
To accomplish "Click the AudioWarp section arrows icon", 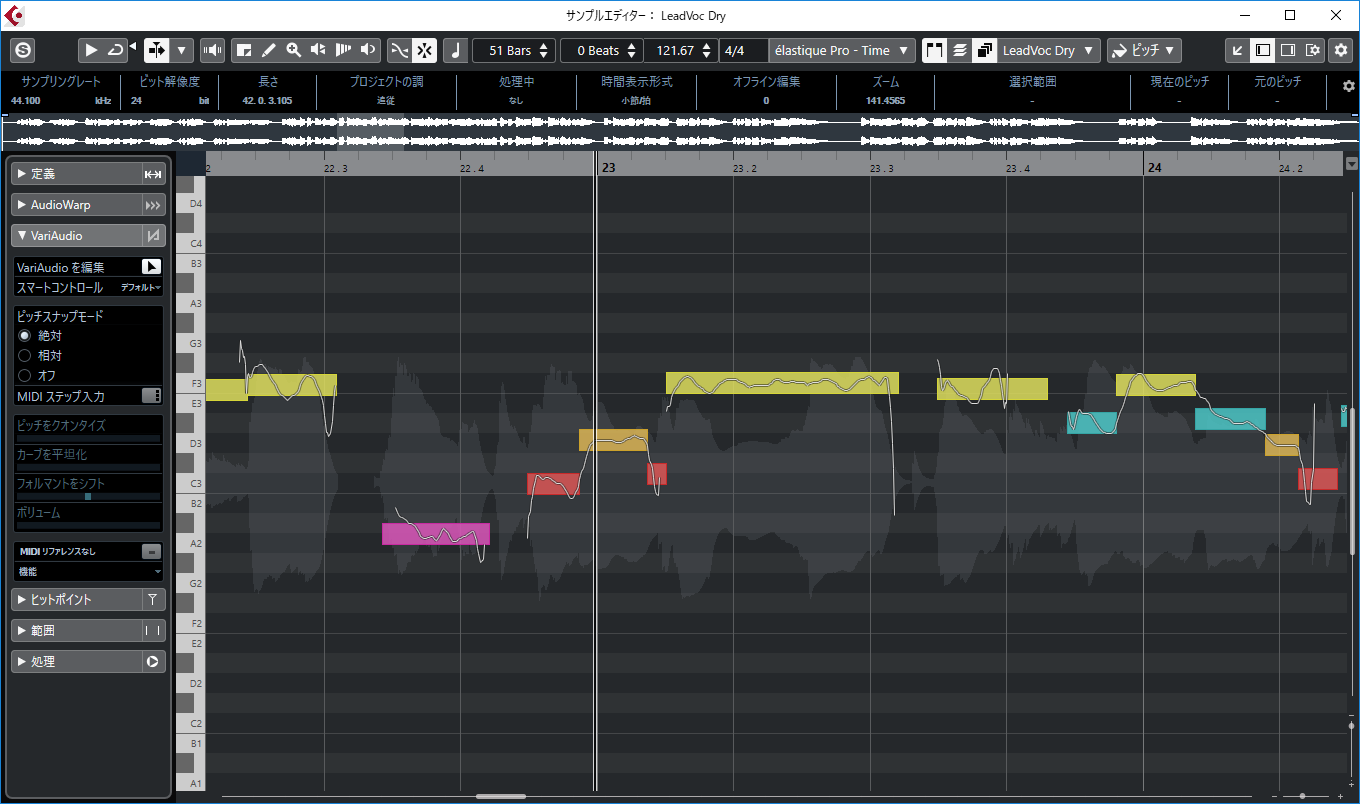I will pos(153,205).
